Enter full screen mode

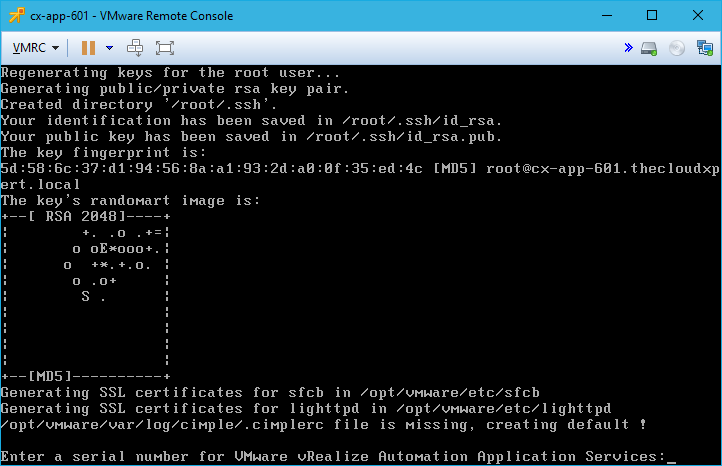pyautogui.click(x=165, y=47)
